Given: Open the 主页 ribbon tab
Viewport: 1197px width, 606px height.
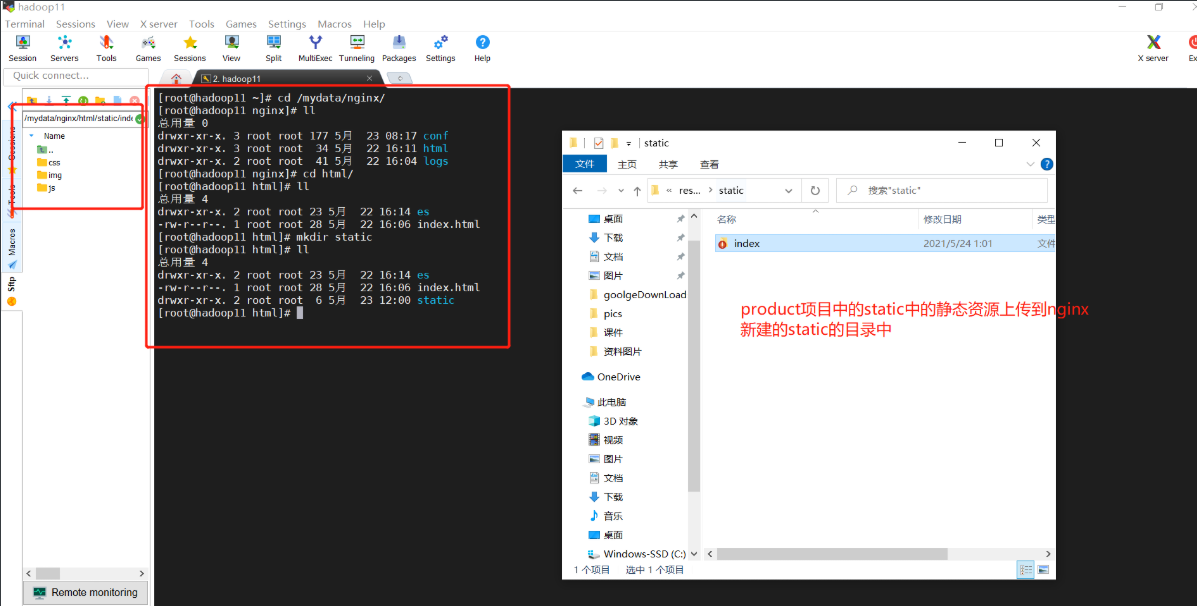Looking at the screenshot, I should [x=628, y=164].
